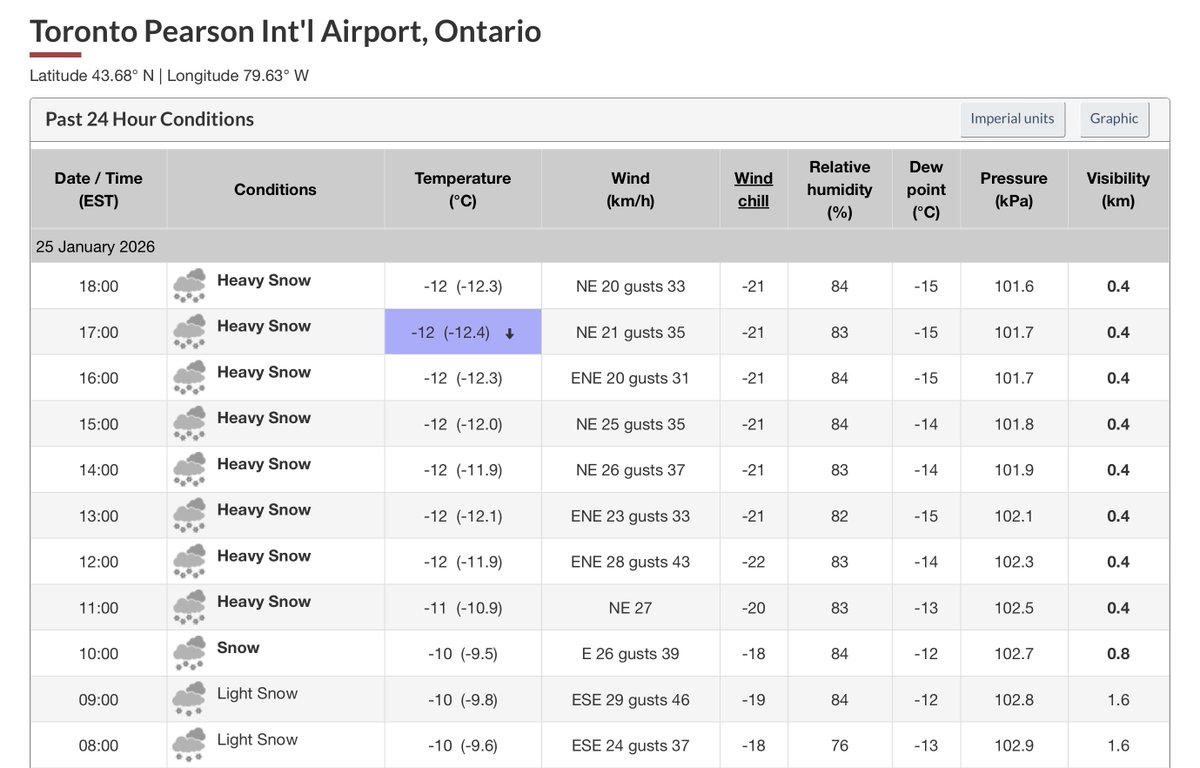Viewport: 1200px width, 768px height.
Task: Click pressure 102.5 in 11:00 row
Action: [1014, 608]
